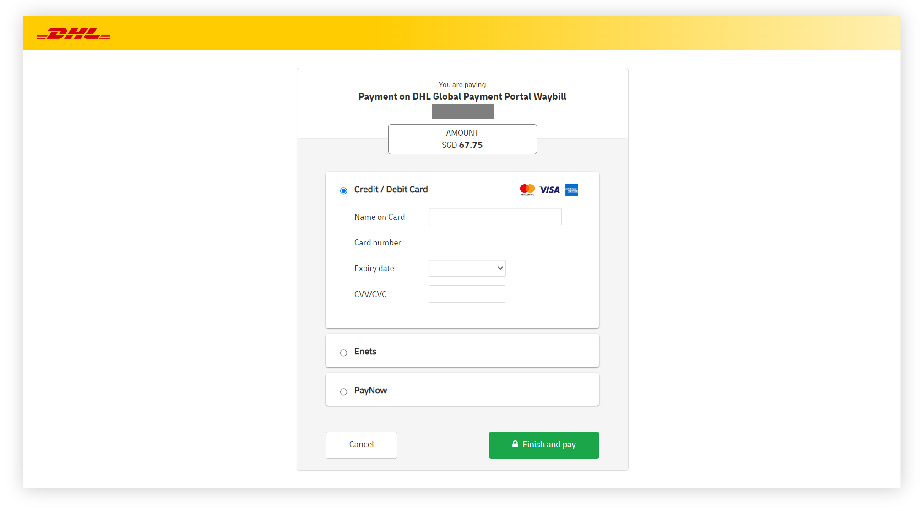Expand the PayNow payment section
The height and width of the screenshot is (511, 923).
pos(462,390)
